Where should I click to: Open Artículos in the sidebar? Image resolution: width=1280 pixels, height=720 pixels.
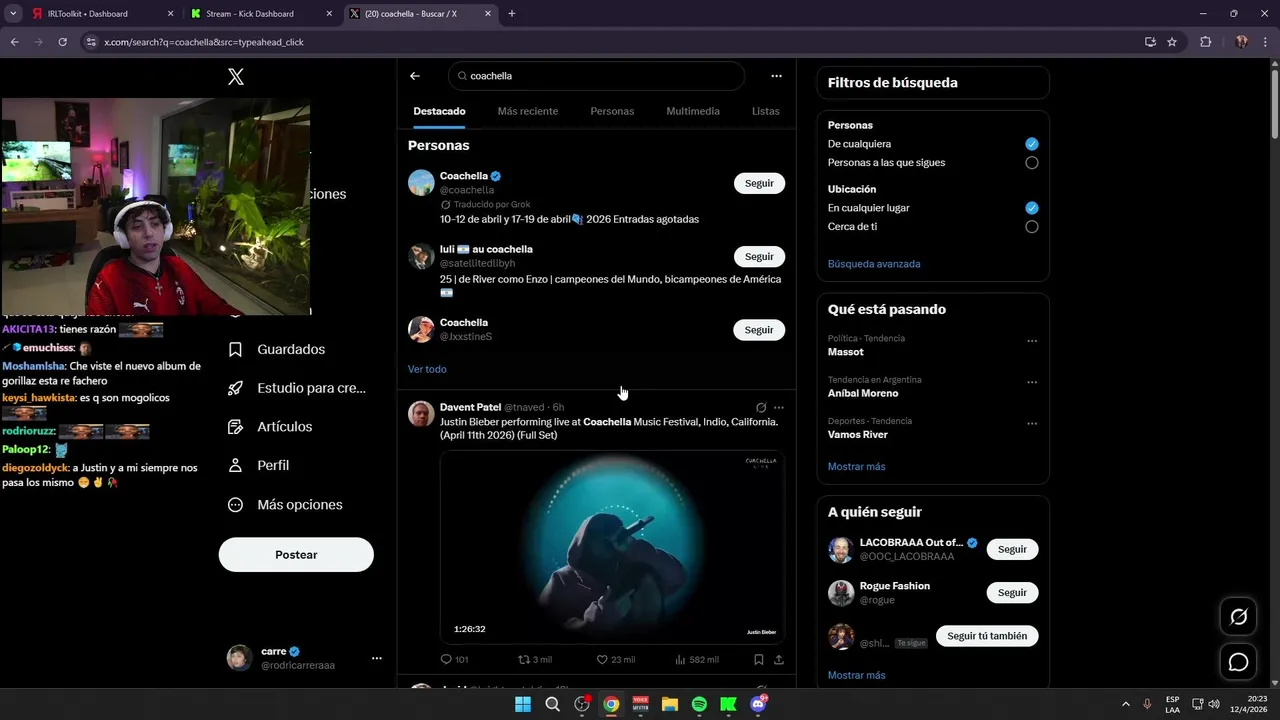pyautogui.click(x=270, y=427)
